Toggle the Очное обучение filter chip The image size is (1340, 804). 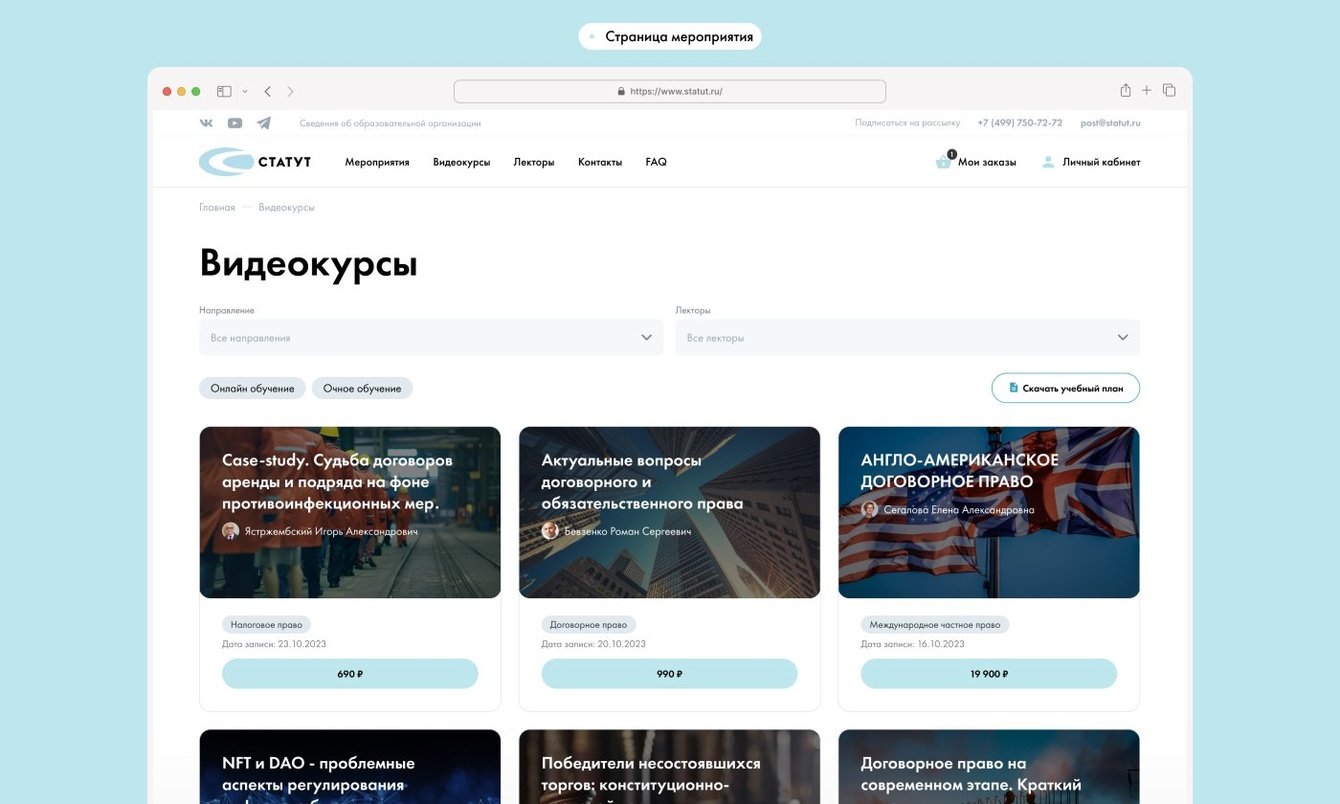point(362,388)
